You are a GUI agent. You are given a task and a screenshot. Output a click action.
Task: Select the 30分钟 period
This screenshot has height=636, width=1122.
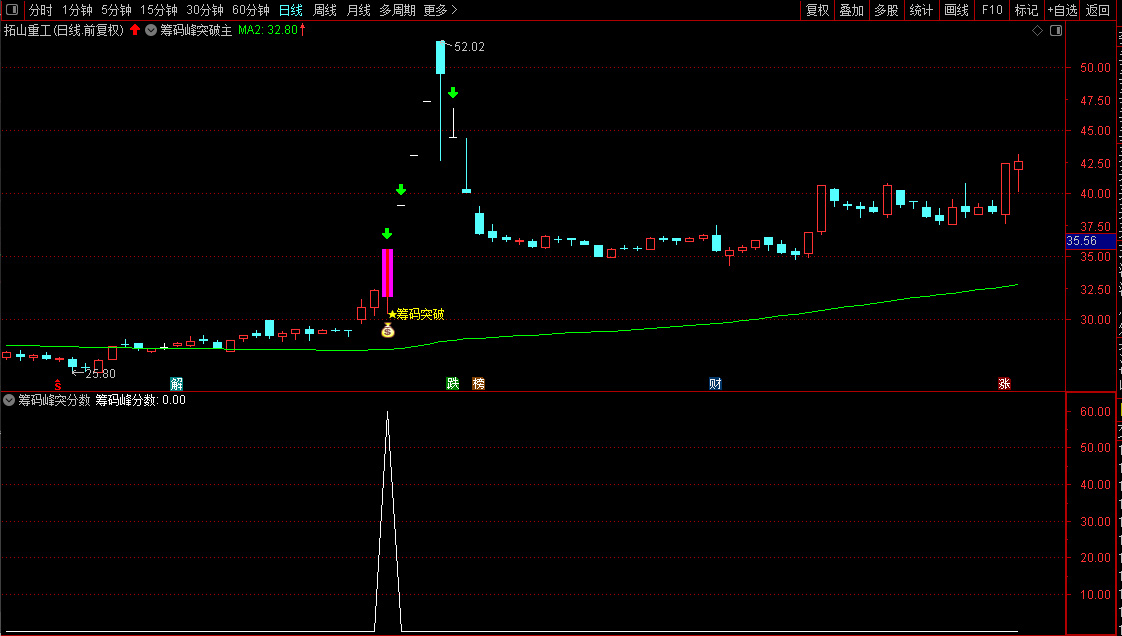point(205,10)
